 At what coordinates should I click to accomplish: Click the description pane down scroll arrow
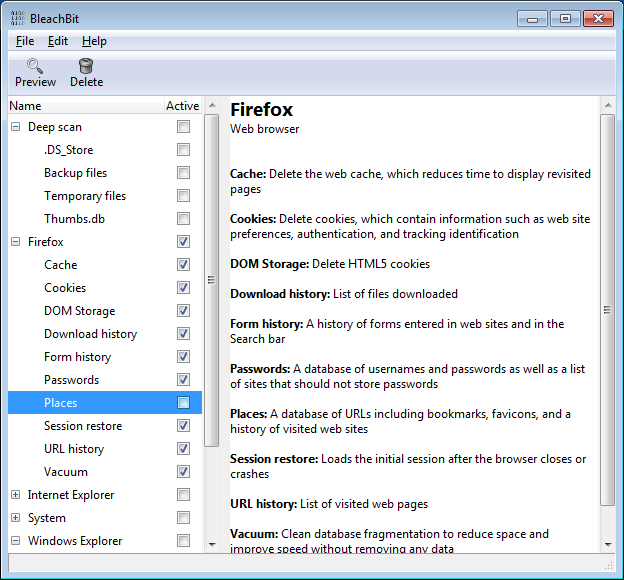(x=608, y=544)
